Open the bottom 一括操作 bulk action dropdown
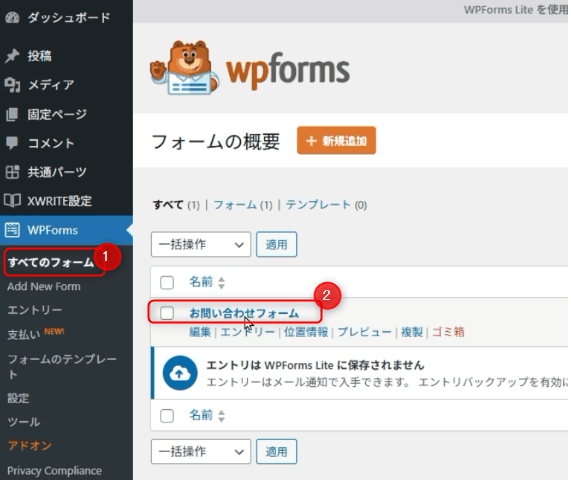The height and width of the screenshot is (480, 571). pyautogui.click(x=201, y=452)
